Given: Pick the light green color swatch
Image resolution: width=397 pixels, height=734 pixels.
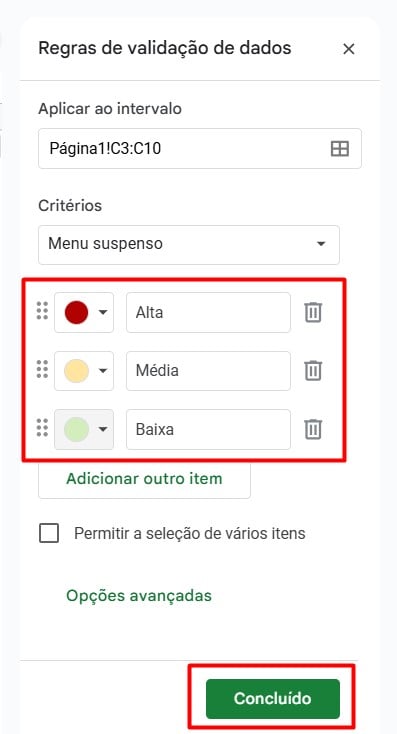Looking at the screenshot, I should tap(76, 429).
